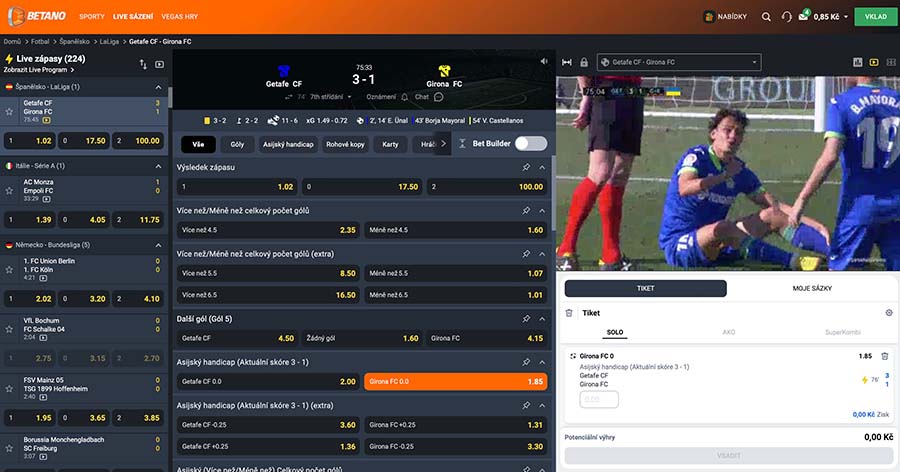The height and width of the screenshot is (472, 900).
Task: Collapse the Další gól (Gól 5) market
Action: (542, 319)
